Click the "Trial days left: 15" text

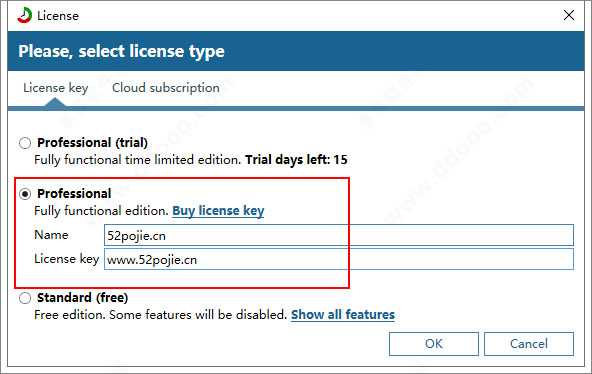pyautogui.click(x=296, y=160)
